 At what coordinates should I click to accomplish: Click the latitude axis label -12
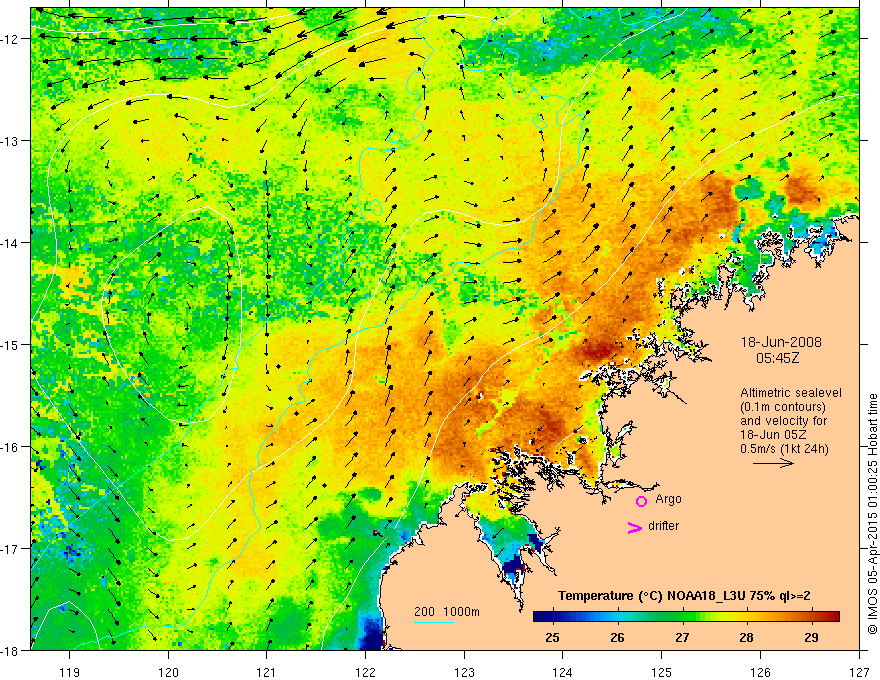[10, 39]
